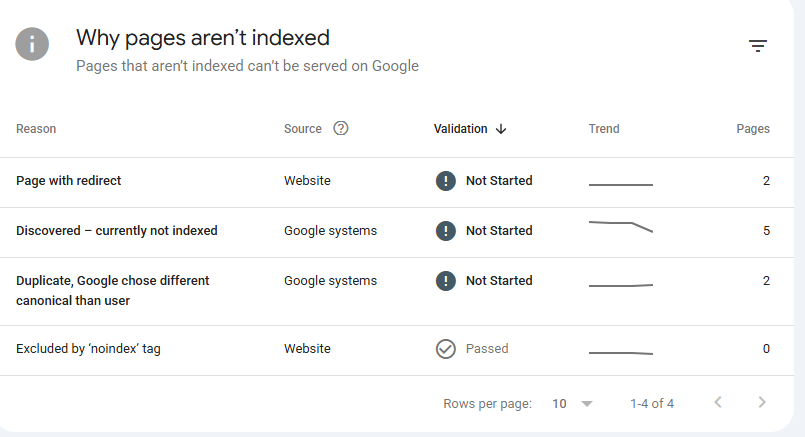
Task: Click the Why pages aren't indexed heading
Action: click(x=203, y=38)
